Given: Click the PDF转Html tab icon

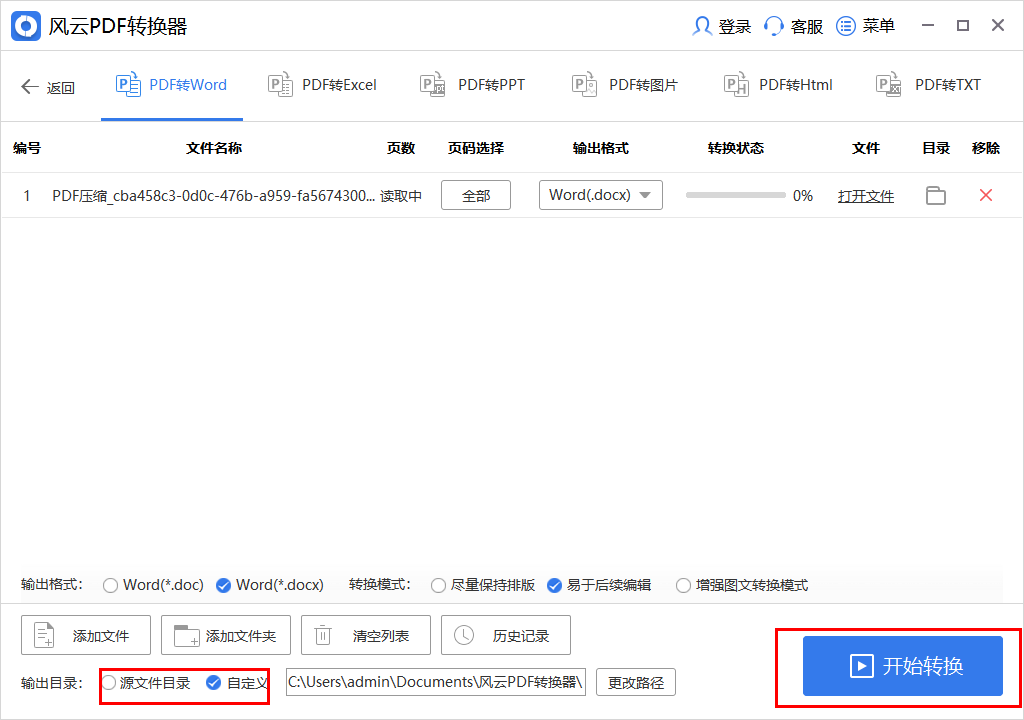Looking at the screenshot, I should pyautogui.click(x=737, y=84).
